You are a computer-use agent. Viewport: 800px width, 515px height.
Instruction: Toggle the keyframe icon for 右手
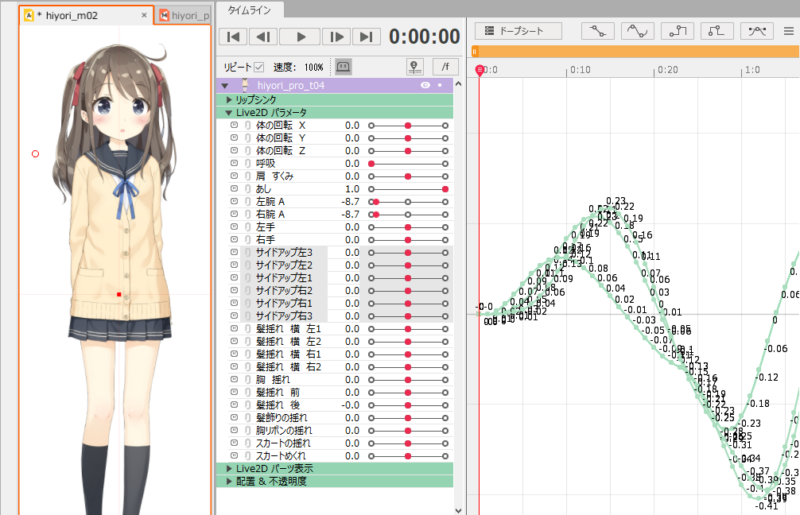(234, 239)
